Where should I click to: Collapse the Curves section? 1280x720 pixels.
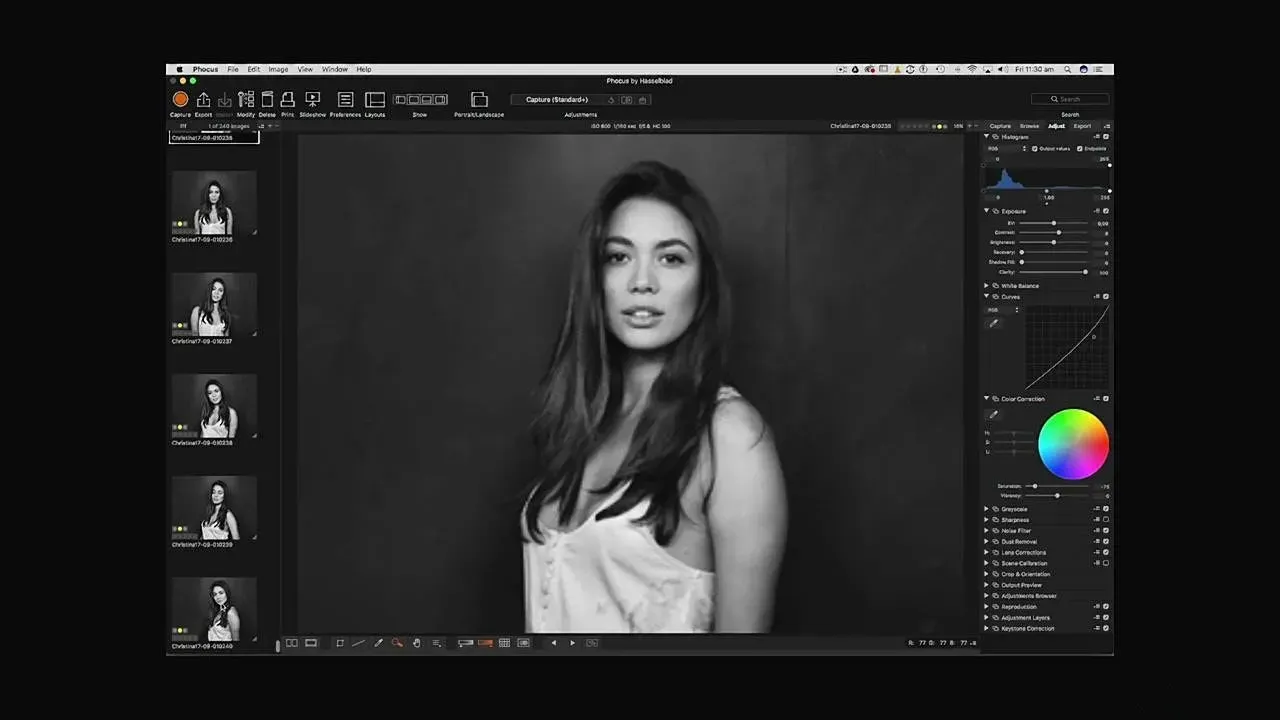[987, 296]
